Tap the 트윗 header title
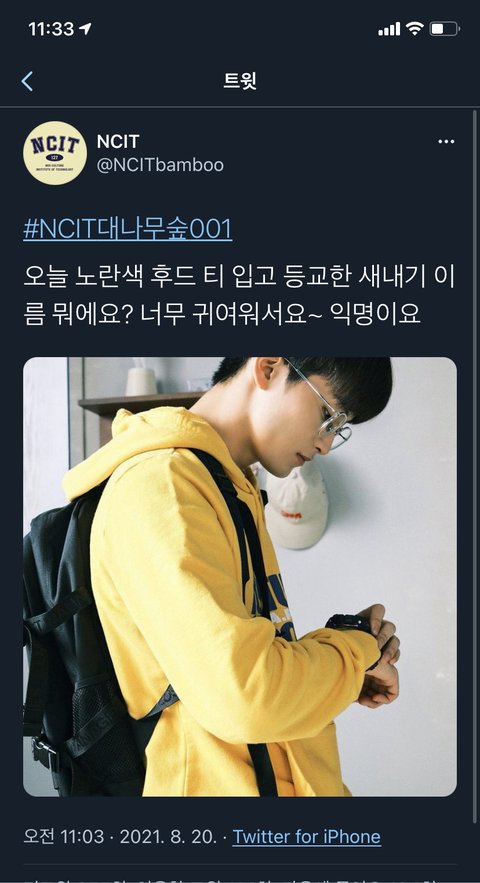The height and width of the screenshot is (883, 480). point(240,81)
